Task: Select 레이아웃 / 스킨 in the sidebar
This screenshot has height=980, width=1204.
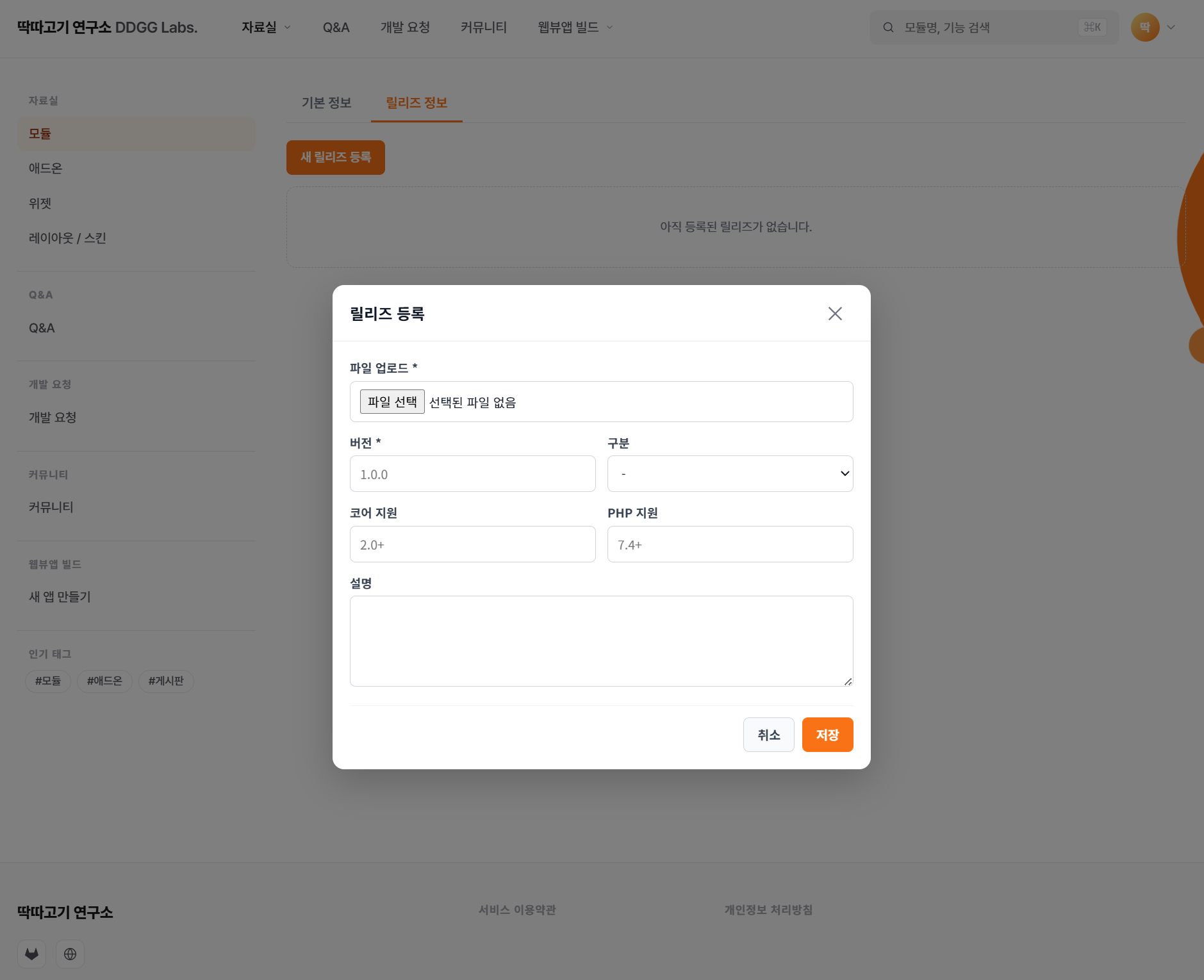Action: pos(136,238)
